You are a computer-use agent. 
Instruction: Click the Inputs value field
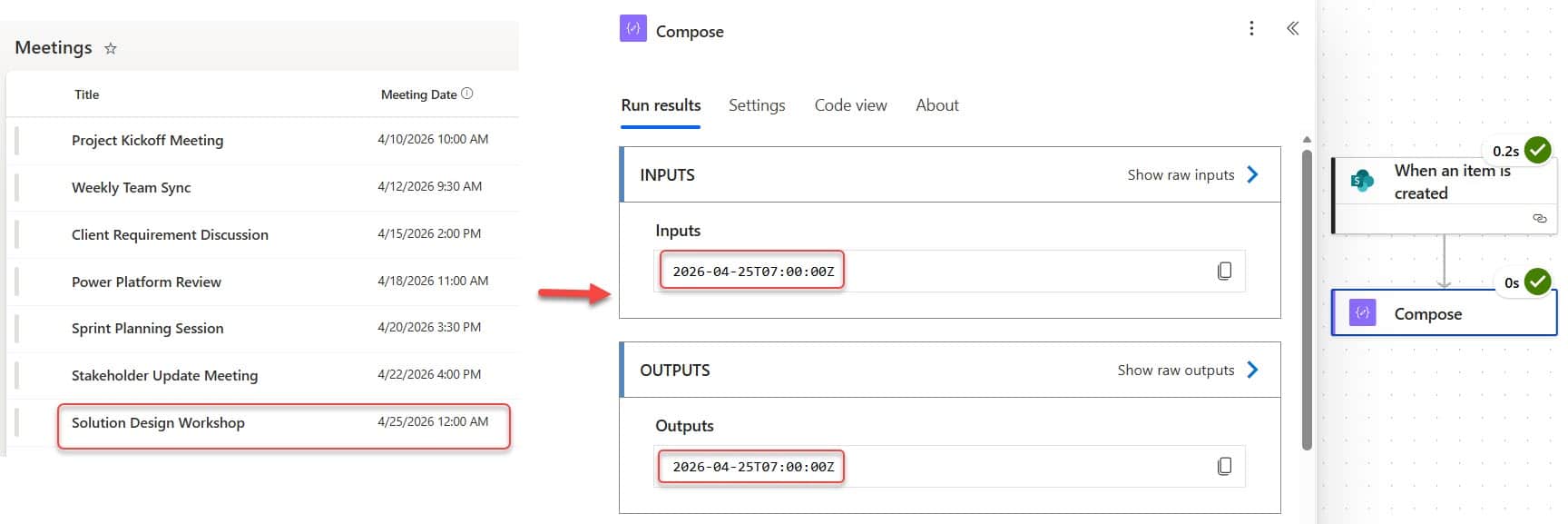949,271
